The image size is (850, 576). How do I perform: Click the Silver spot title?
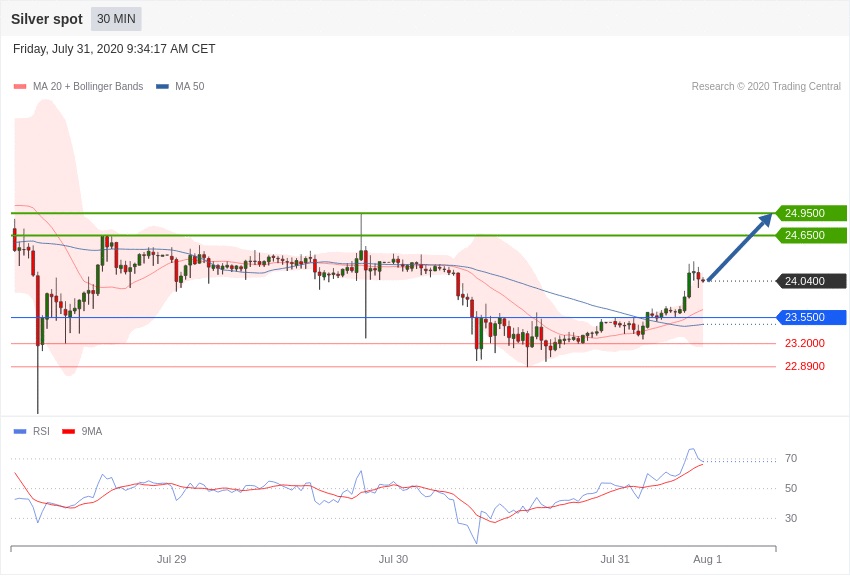coord(47,19)
